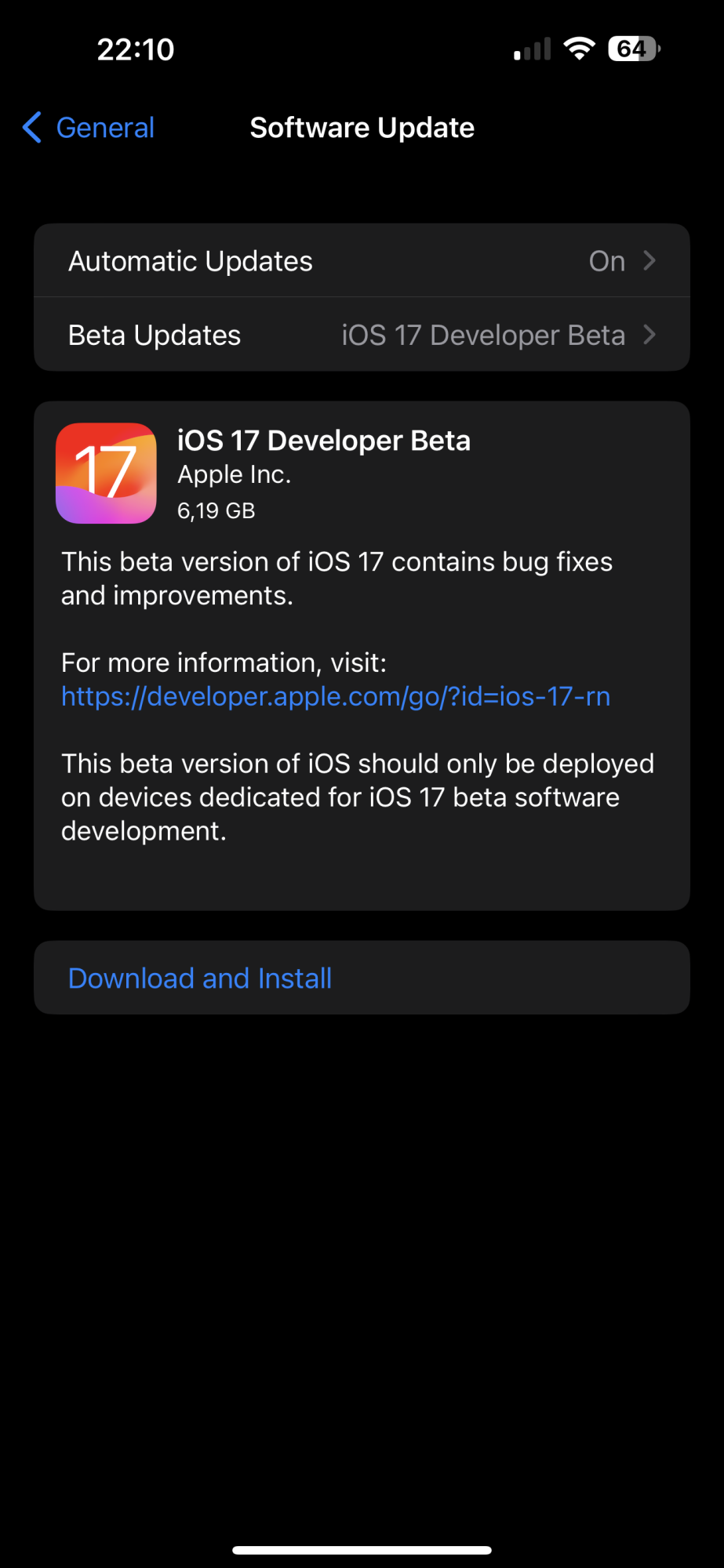Change the iOS 17 Developer Beta selection
Screen dimensions: 724x1568
(483, 336)
